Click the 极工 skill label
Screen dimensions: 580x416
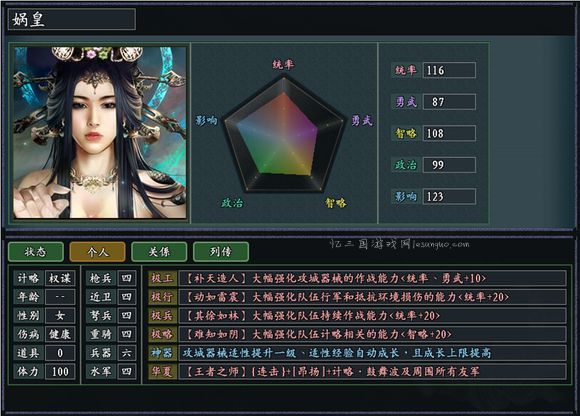pos(162,278)
